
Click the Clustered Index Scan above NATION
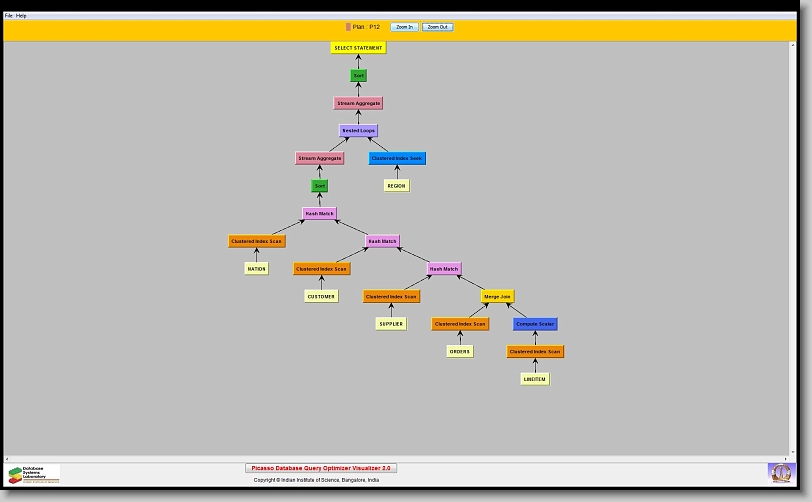(x=257, y=242)
